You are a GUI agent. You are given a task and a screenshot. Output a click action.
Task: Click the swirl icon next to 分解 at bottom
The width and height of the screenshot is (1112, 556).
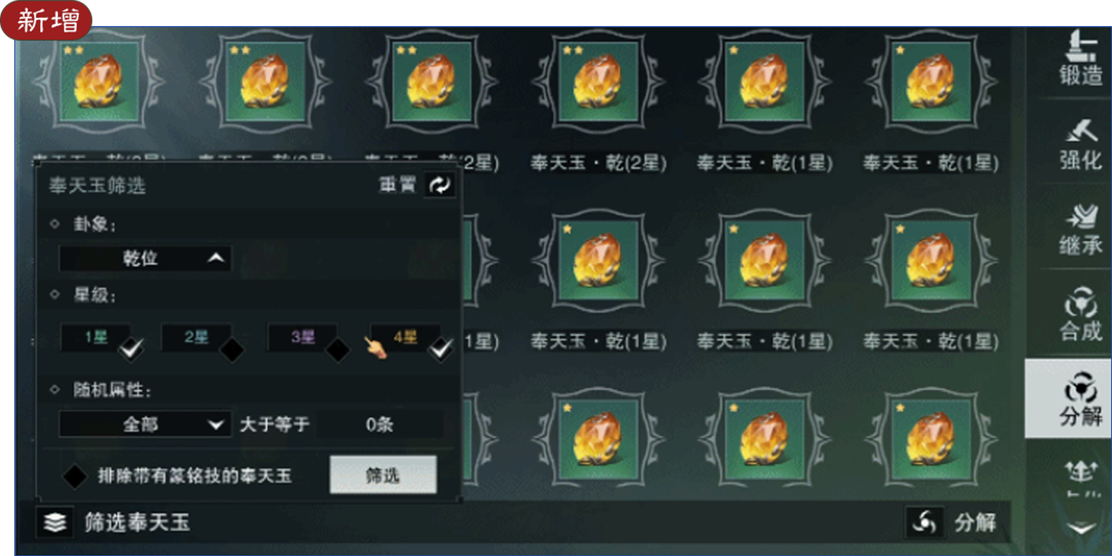(925, 523)
